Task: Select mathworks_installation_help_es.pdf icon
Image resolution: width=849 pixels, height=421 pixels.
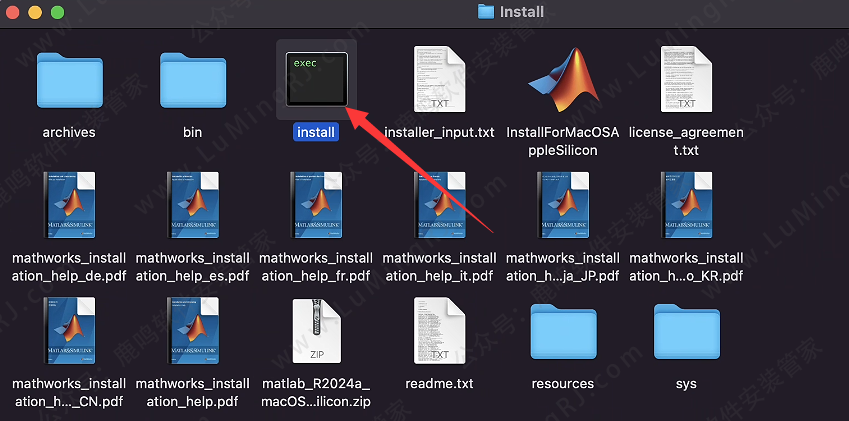Action: click(x=193, y=206)
